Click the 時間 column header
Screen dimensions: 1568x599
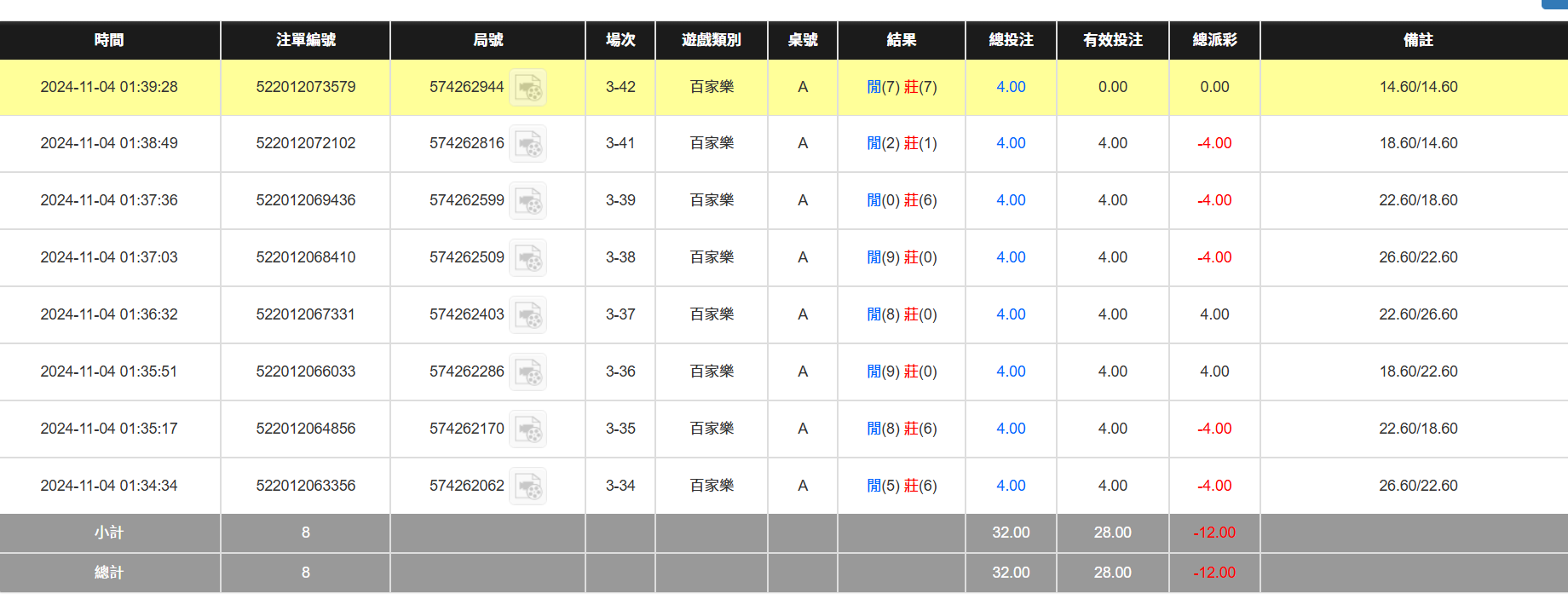[x=109, y=40]
